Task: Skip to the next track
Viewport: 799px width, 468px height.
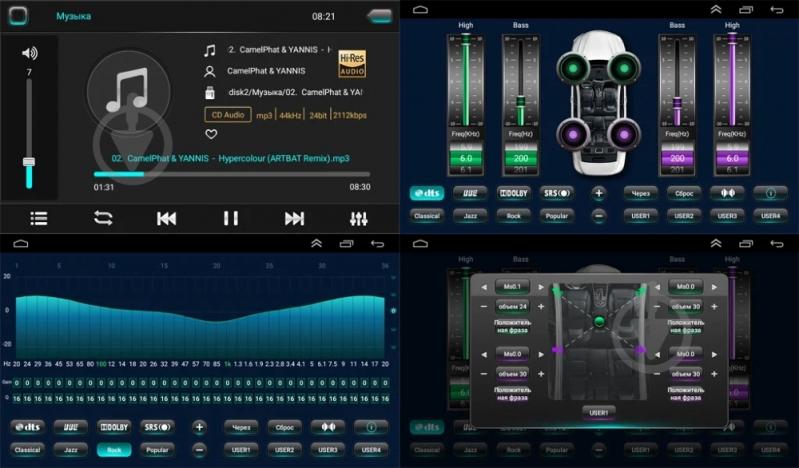Action: 294,218
